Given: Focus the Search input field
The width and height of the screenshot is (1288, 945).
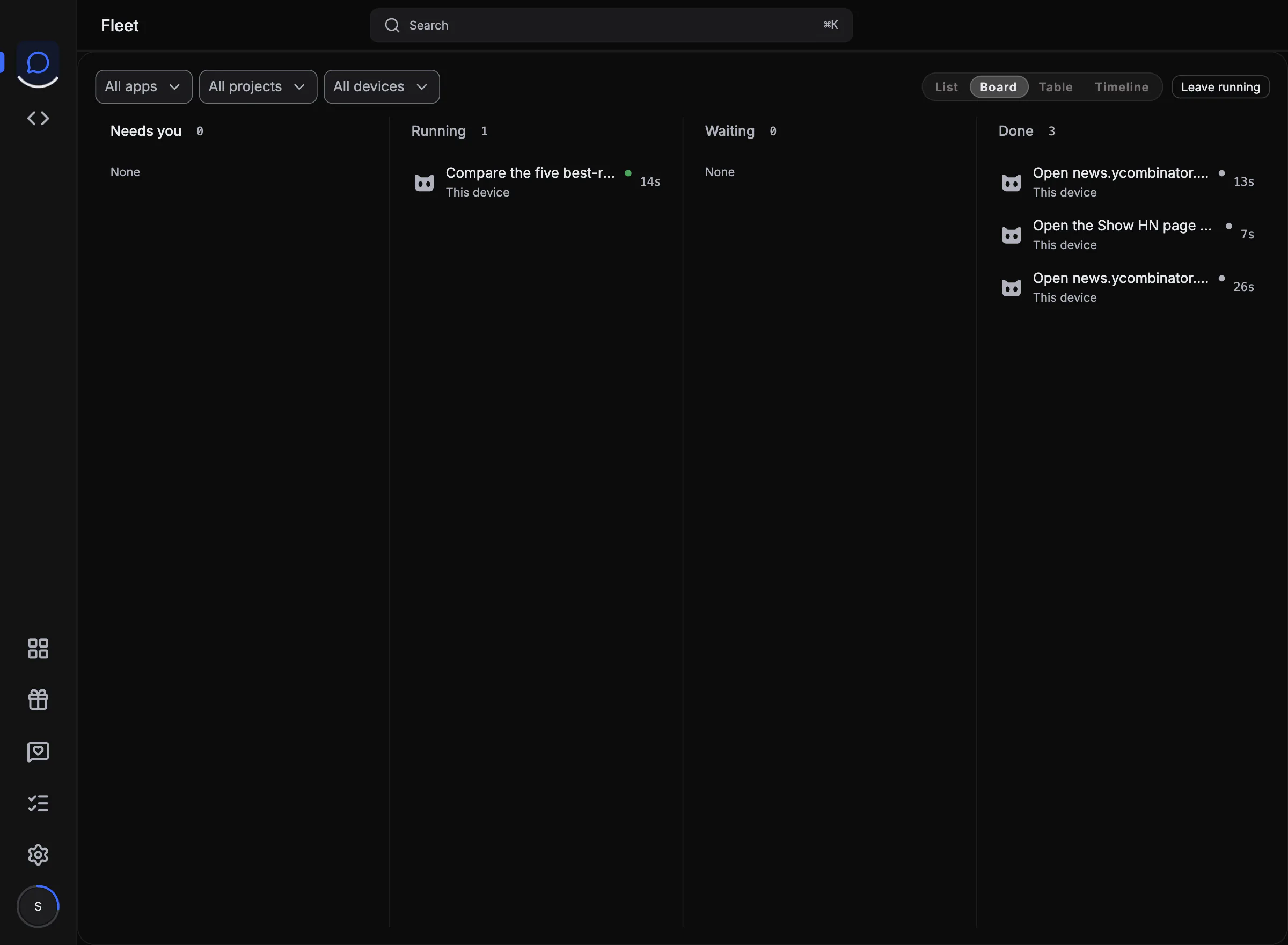Looking at the screenshot, I should click(611, 25).
